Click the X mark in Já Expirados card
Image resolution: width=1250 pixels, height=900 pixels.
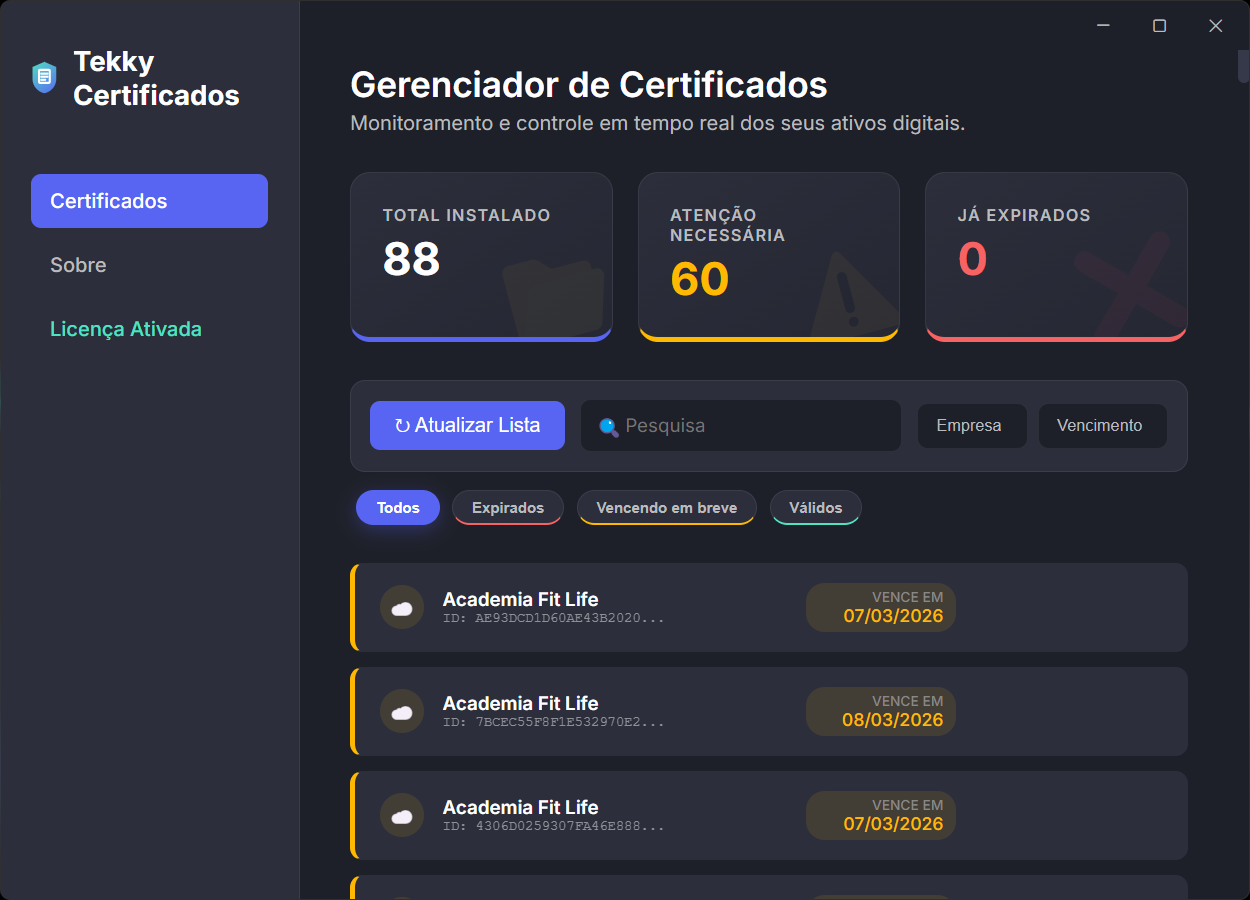pos(1130,285)
